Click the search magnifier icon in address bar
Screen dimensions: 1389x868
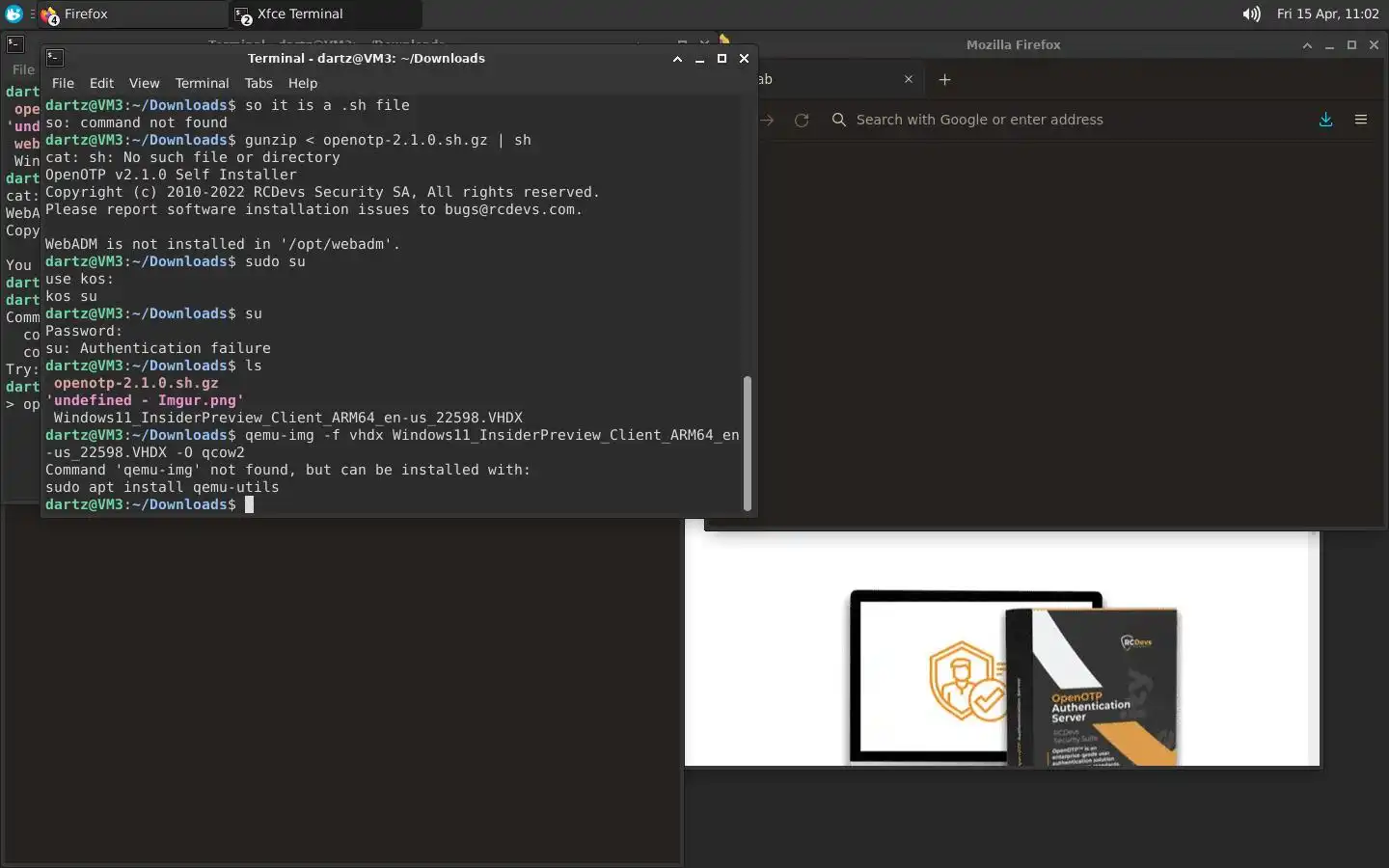click(839, 120)
